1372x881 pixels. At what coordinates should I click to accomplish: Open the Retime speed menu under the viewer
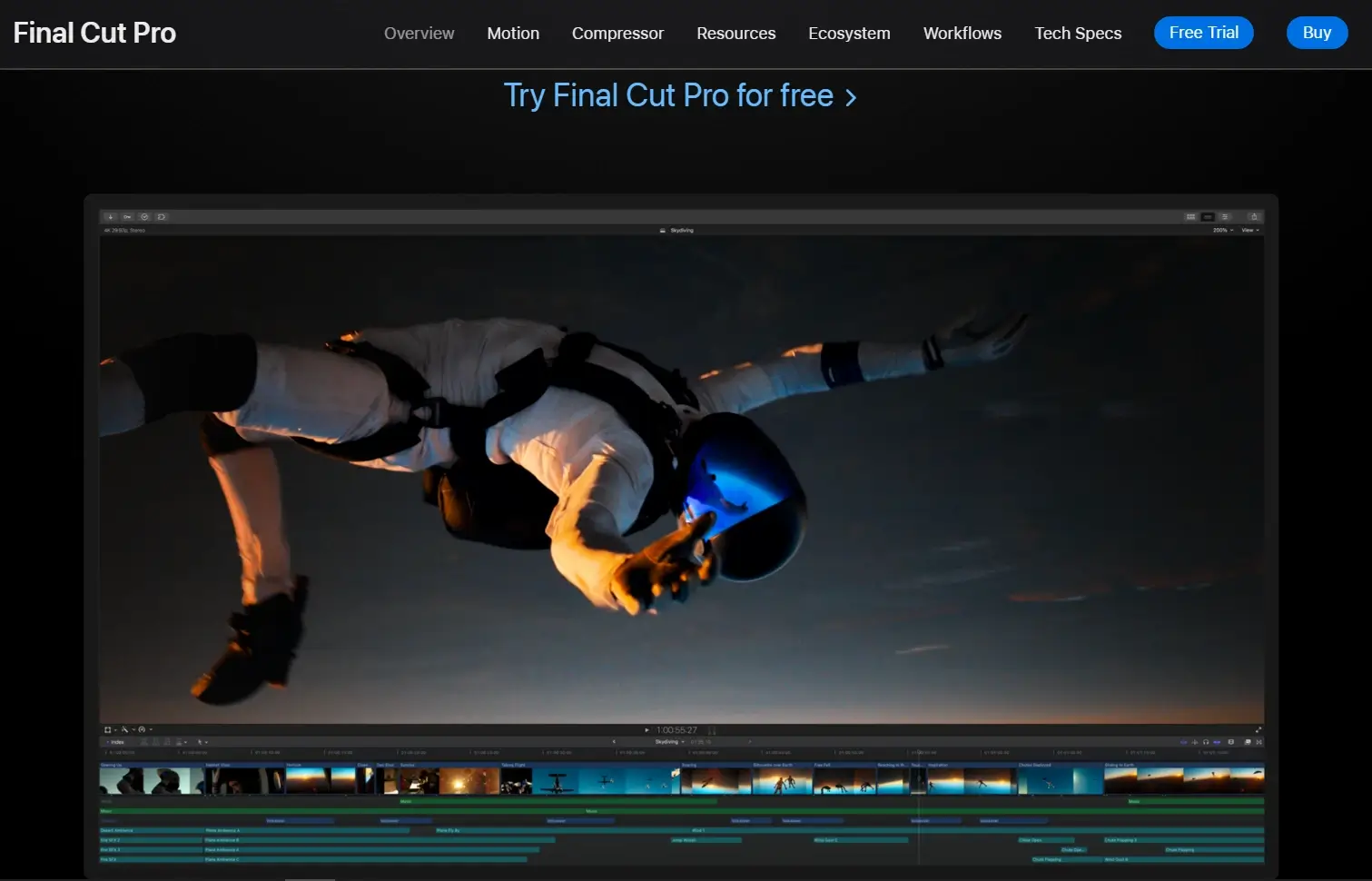(x=143, y=729)
